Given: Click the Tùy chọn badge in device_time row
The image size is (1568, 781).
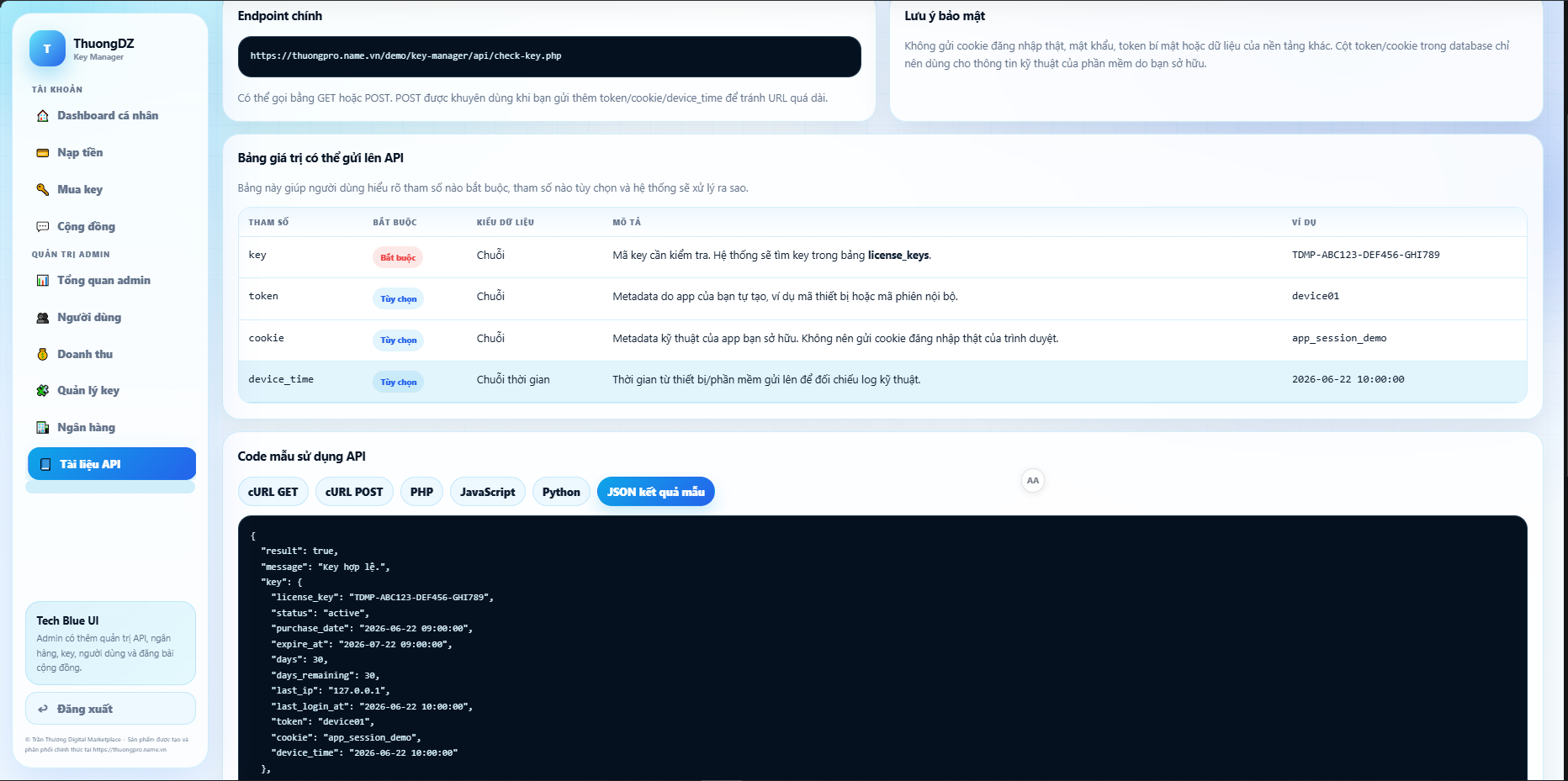Looking at the screenshot, I should (x=398, y=382).
